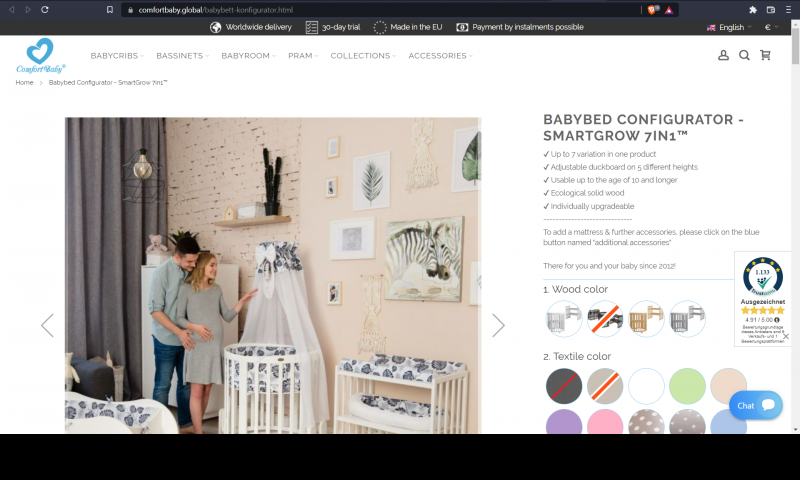Show next gallery image arrow
This screenshot has height=480, width=800.
coord(498,325)
